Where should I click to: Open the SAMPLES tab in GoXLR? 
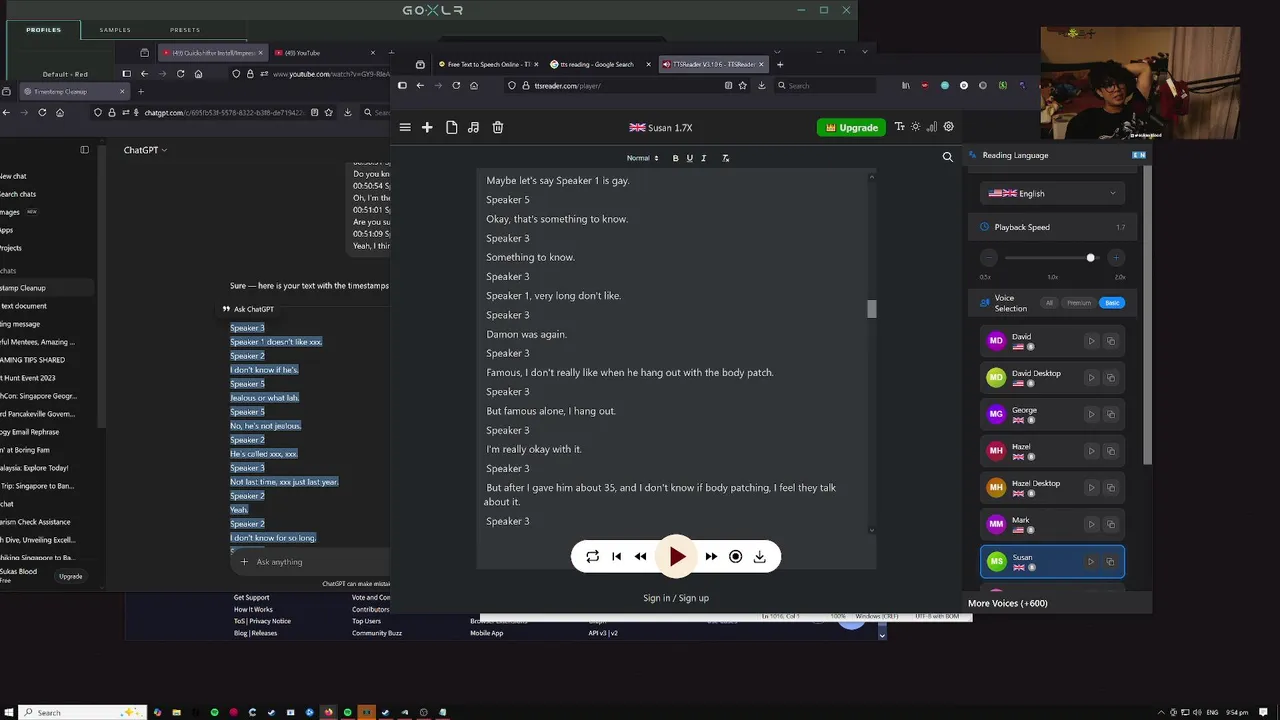click(x=115, y=30)
